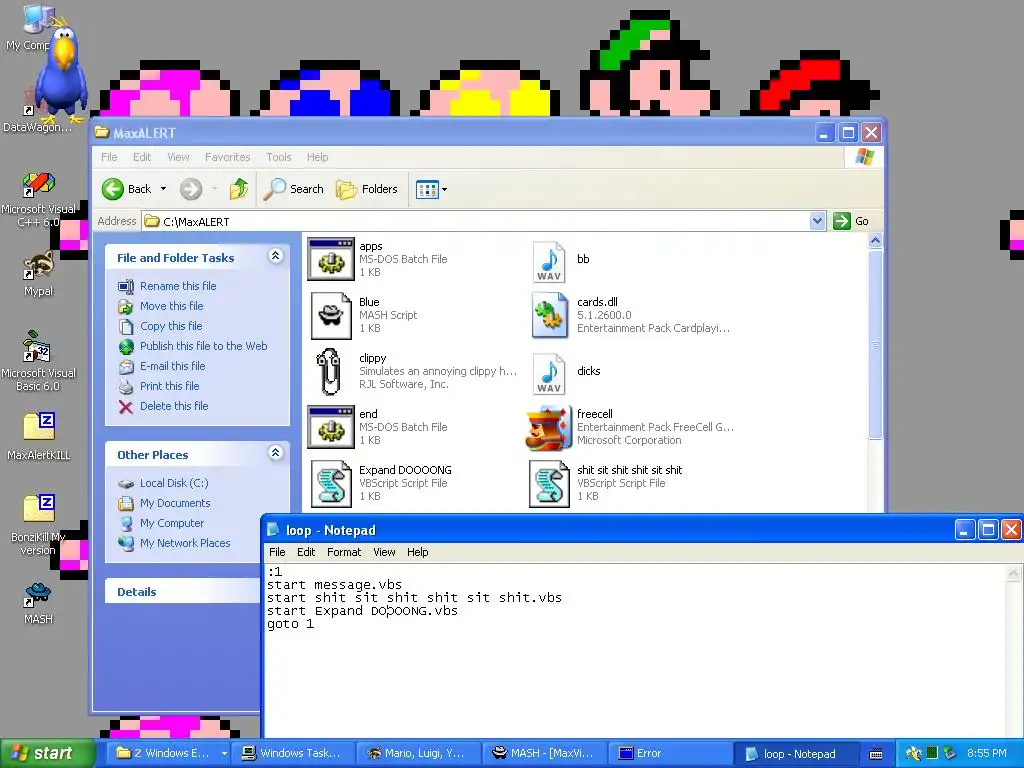Click the Forward arrow in Explorer toolbar
Image resolution: width=1024 pixels, height=768 pixels.
coord(191,189)
